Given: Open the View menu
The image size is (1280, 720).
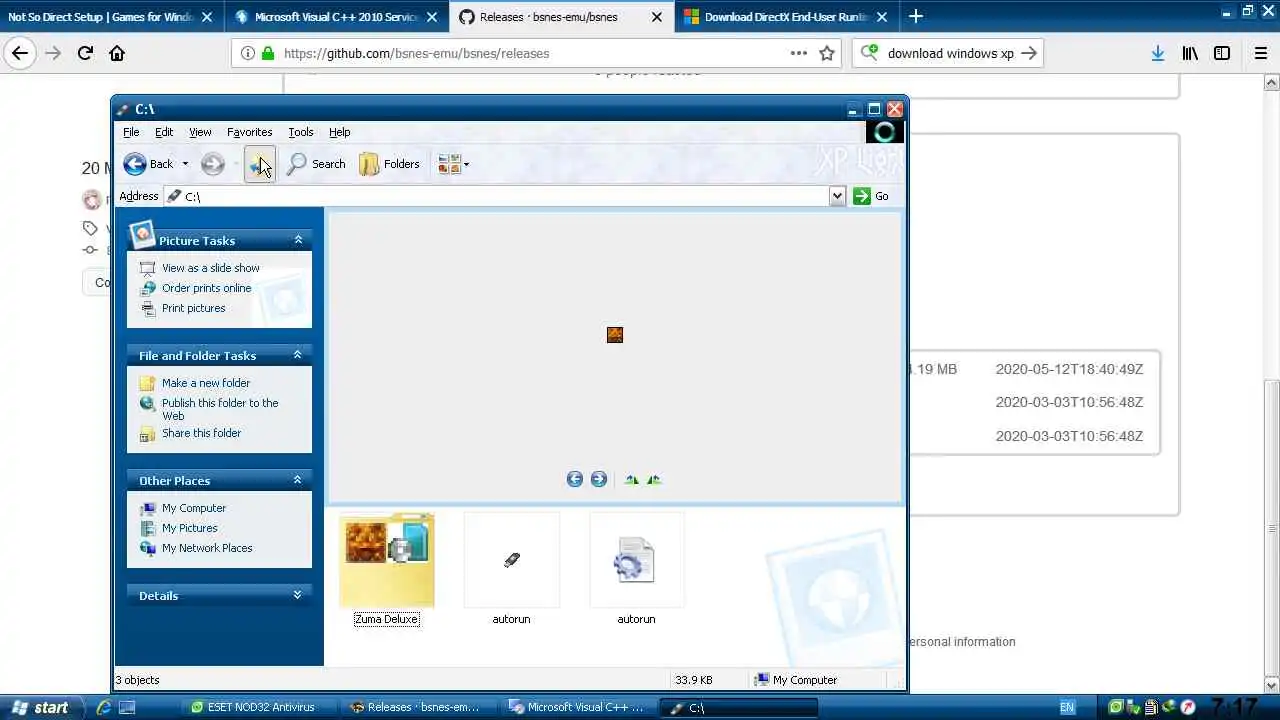Looking at the screenshot, I should click(x=200, y=132).
